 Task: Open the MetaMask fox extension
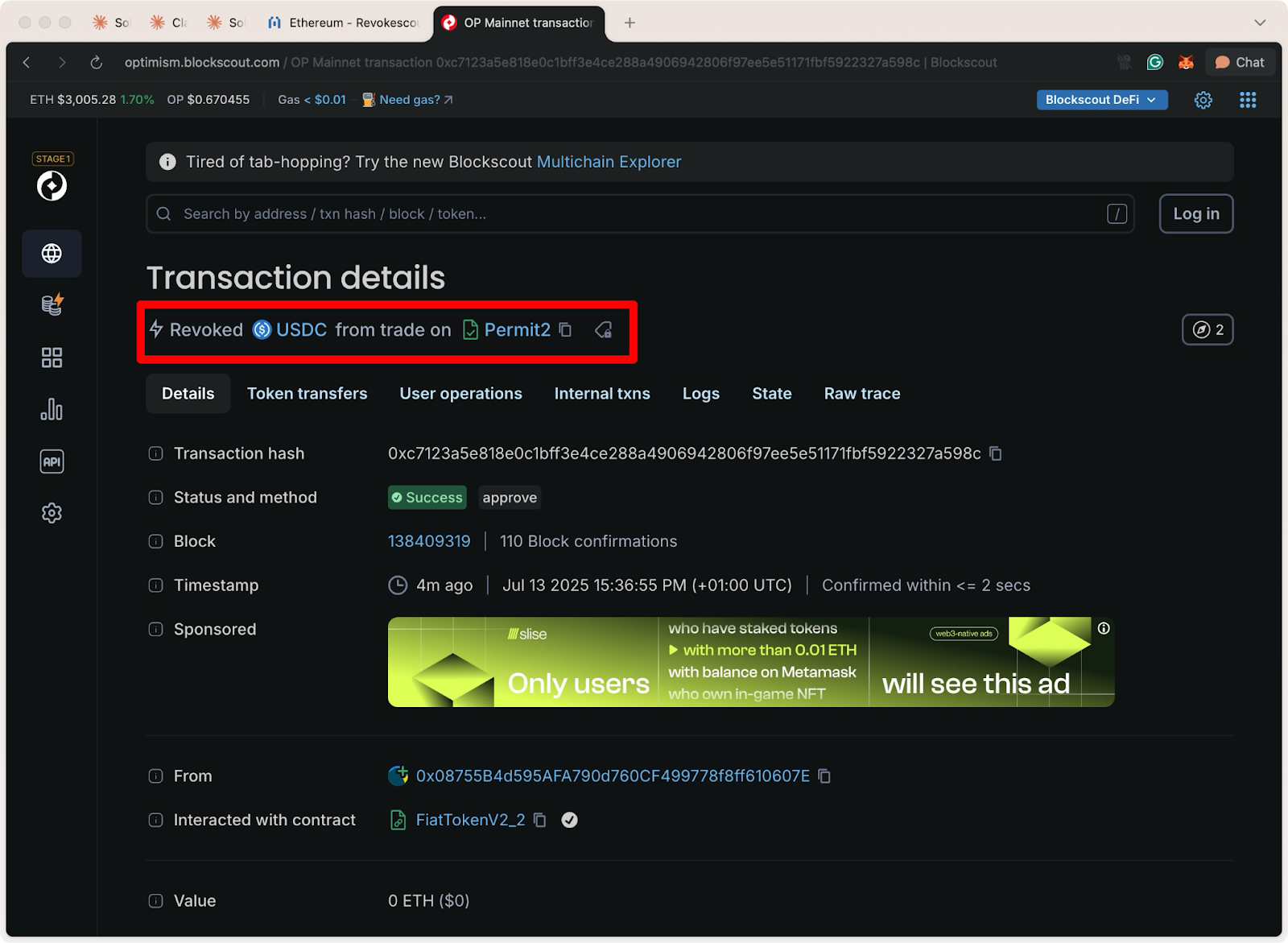click(1185, 62)
